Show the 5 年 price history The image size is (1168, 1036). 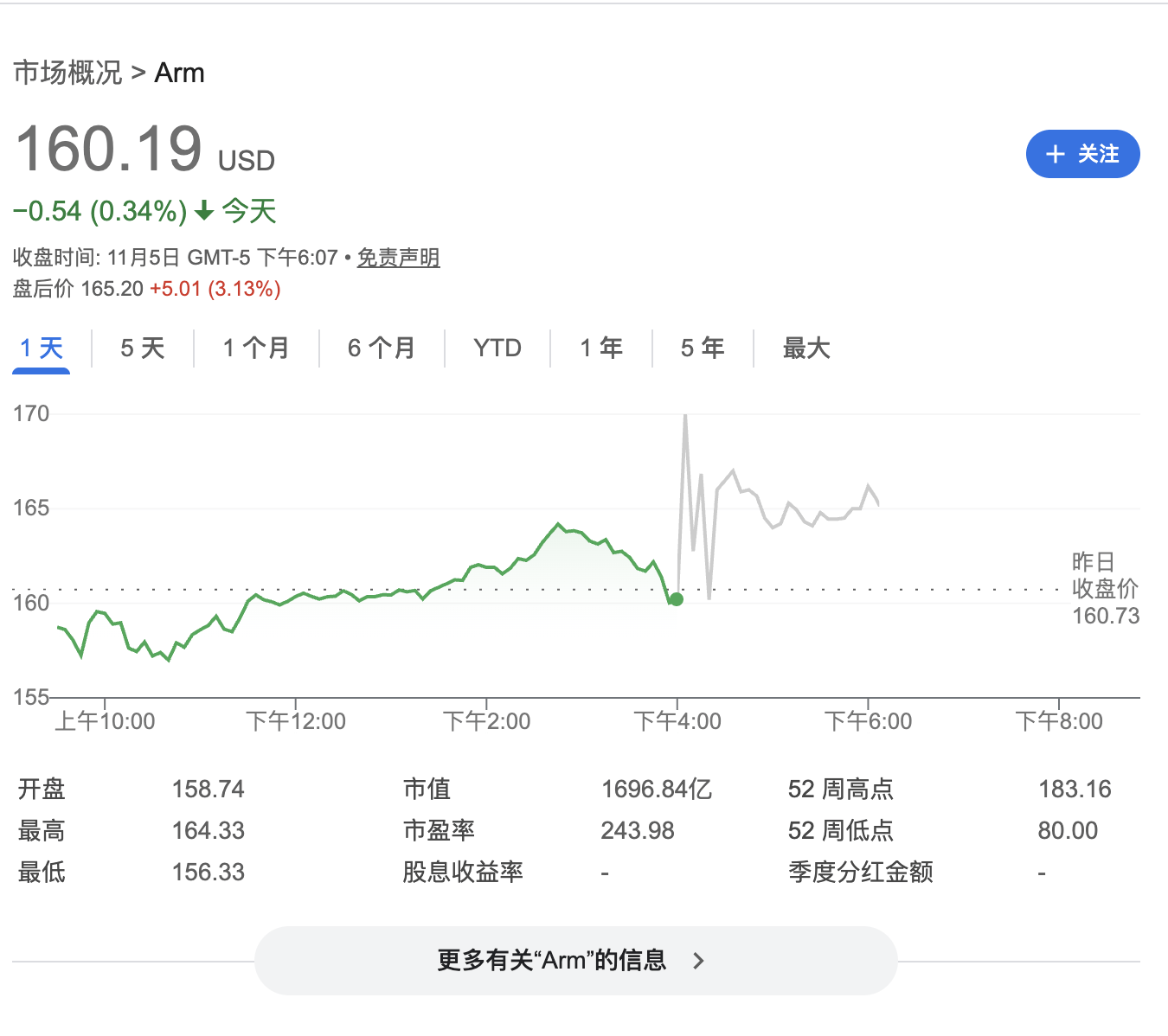coord(703,349)
